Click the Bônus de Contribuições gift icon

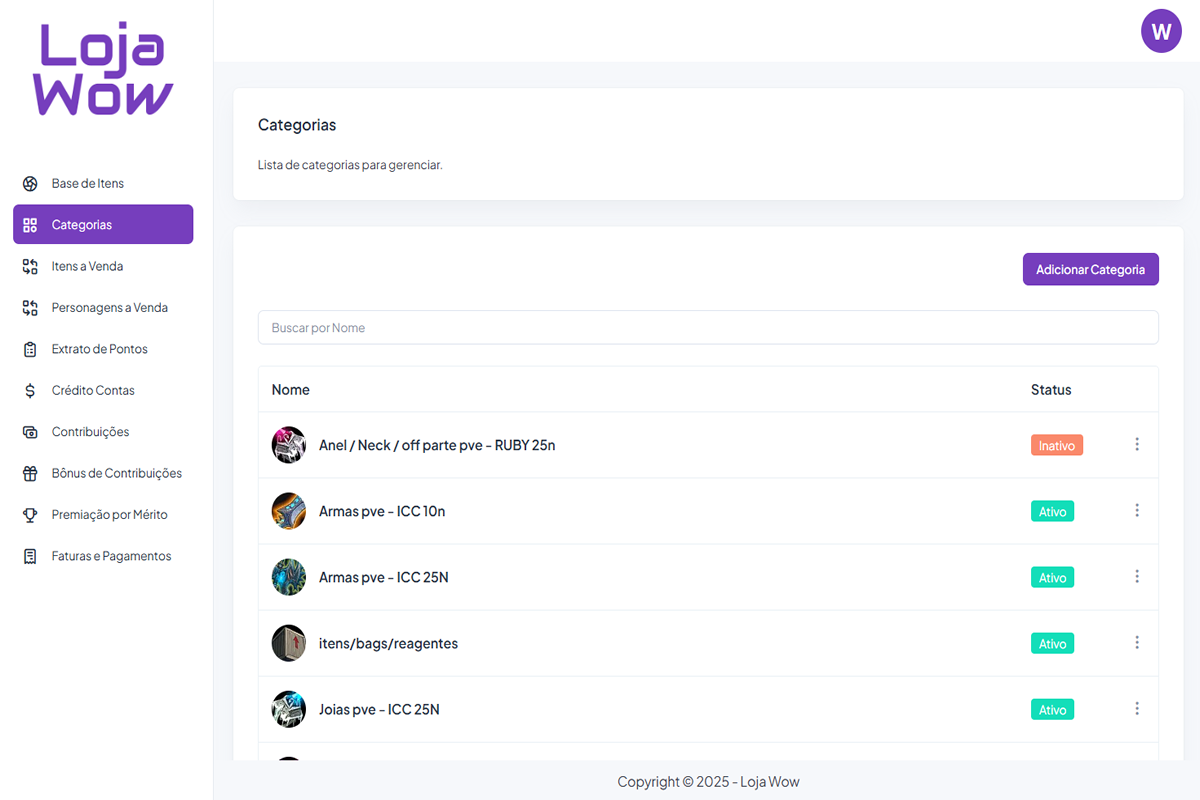click(x=30, y=474)
